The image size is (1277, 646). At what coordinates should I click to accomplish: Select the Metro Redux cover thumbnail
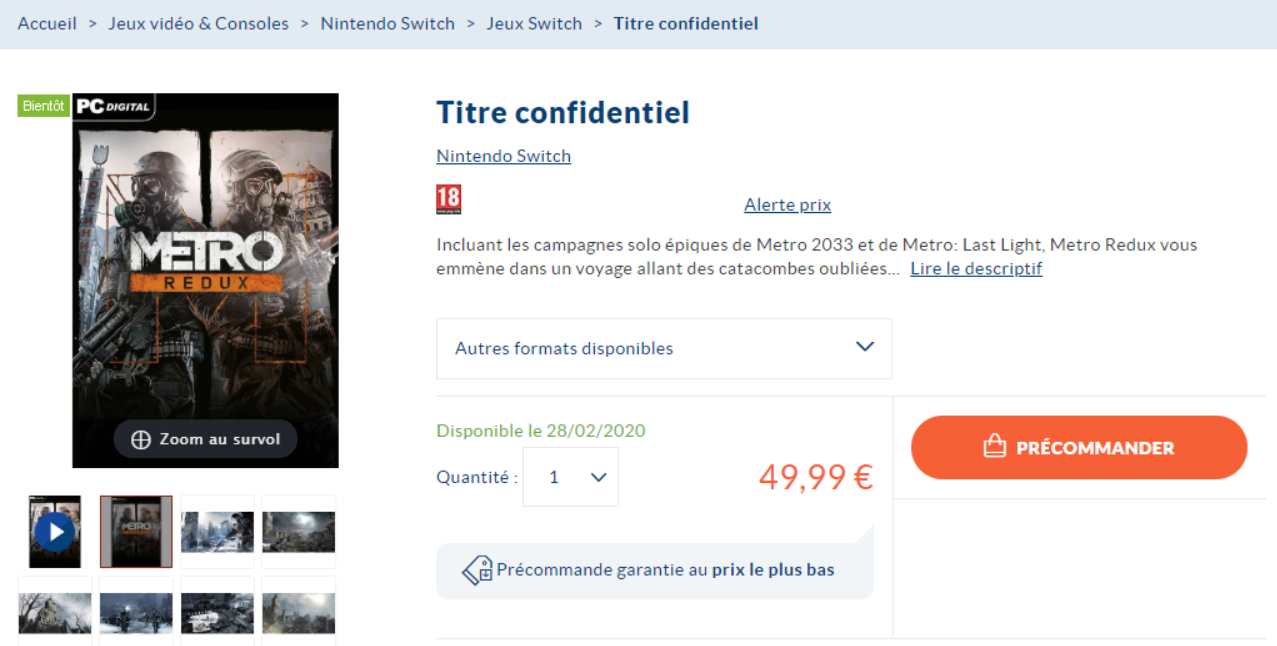pyautogui.click(x=136, y=532)
